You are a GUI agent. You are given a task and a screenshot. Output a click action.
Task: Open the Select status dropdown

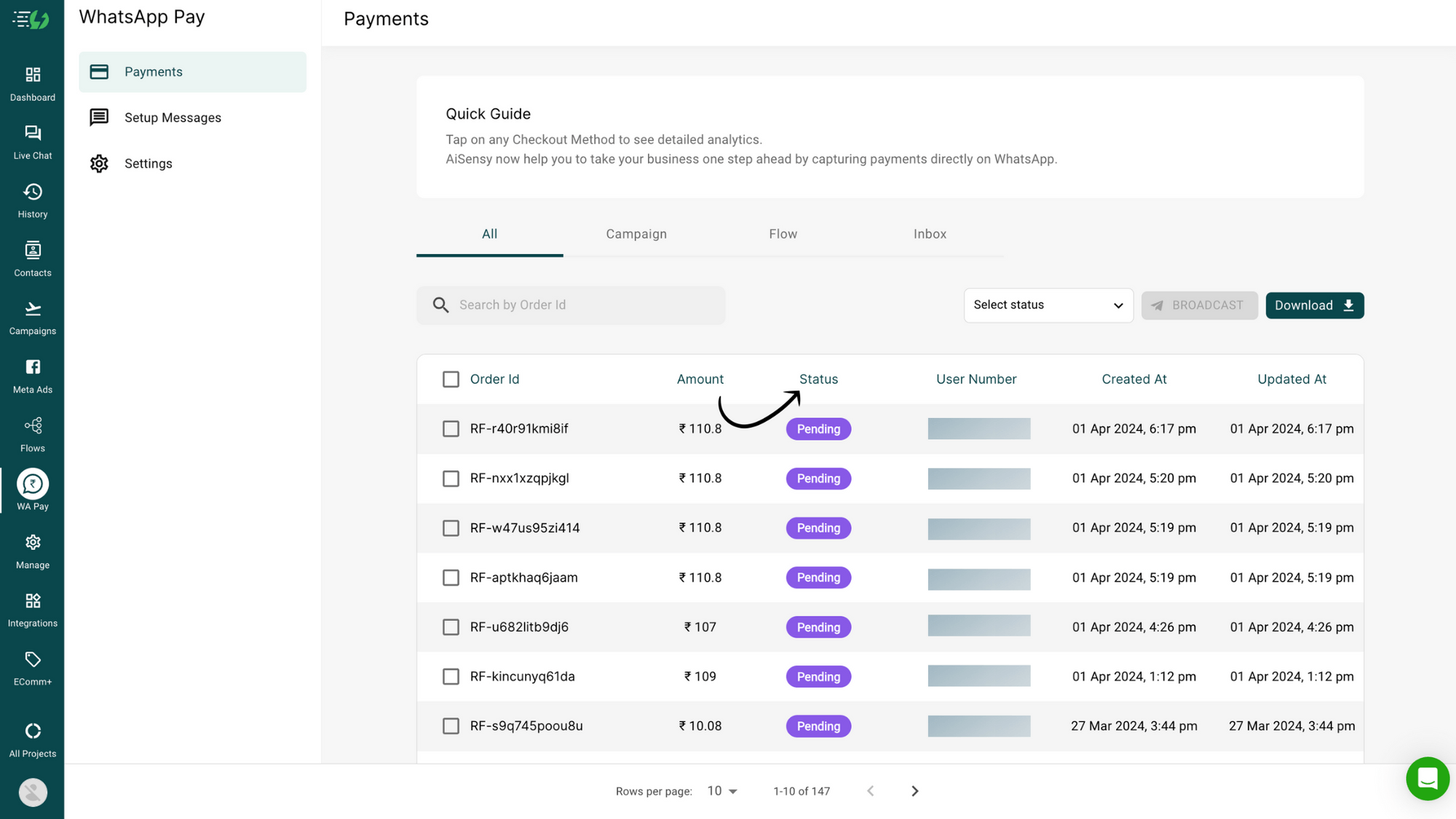click(x=1048, y=305)
